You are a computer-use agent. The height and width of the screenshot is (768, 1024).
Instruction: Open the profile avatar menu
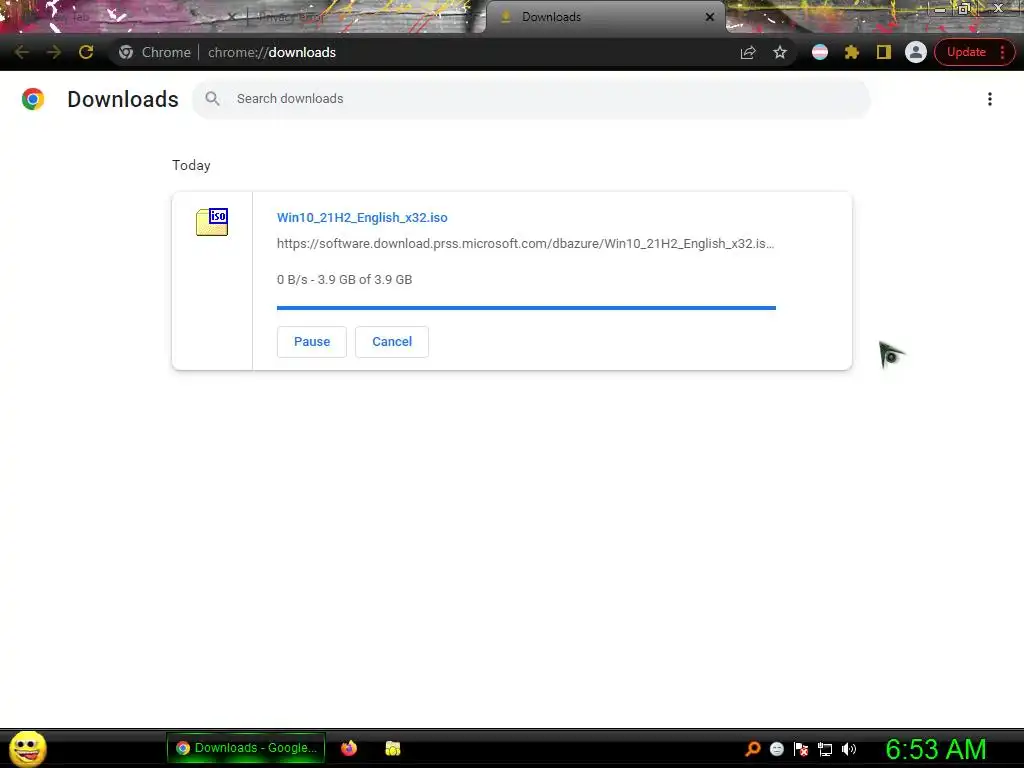point(916,52)
